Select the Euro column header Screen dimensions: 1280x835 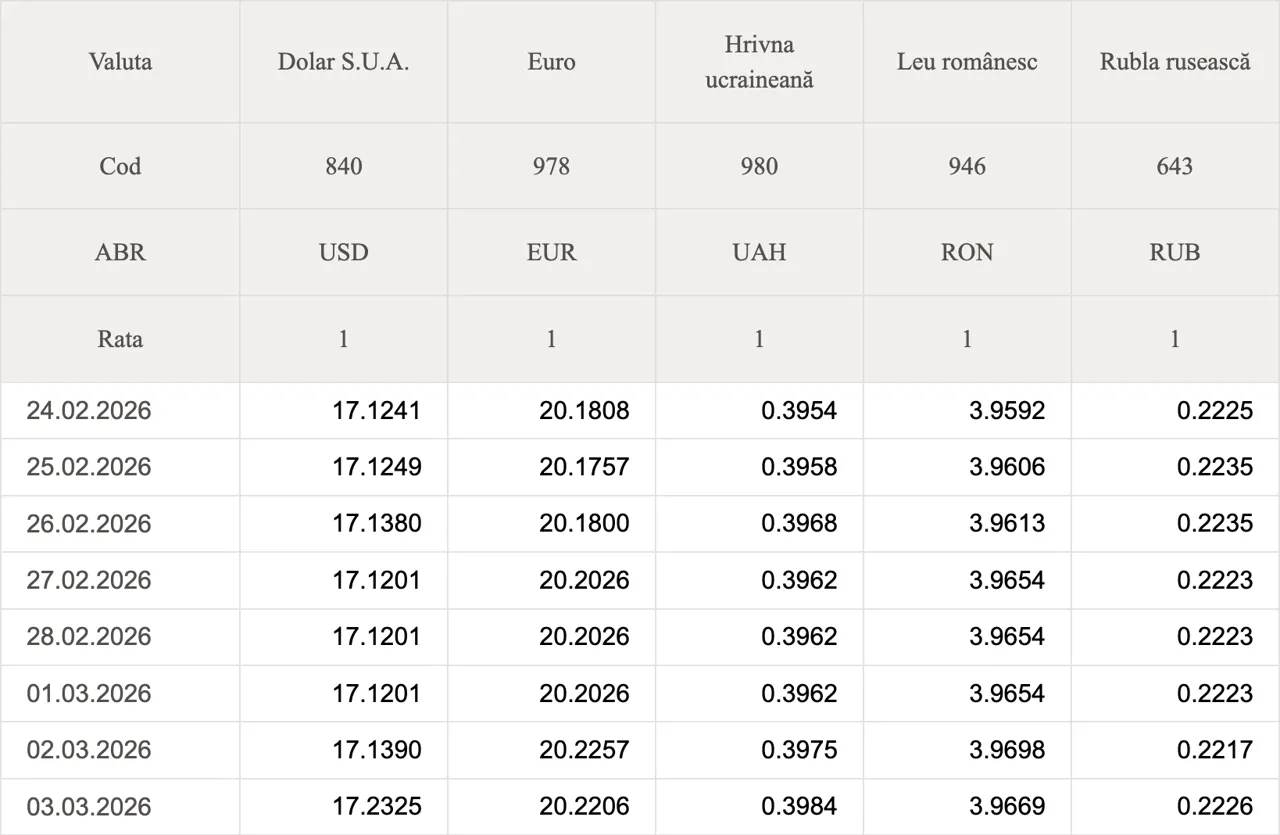551,62
